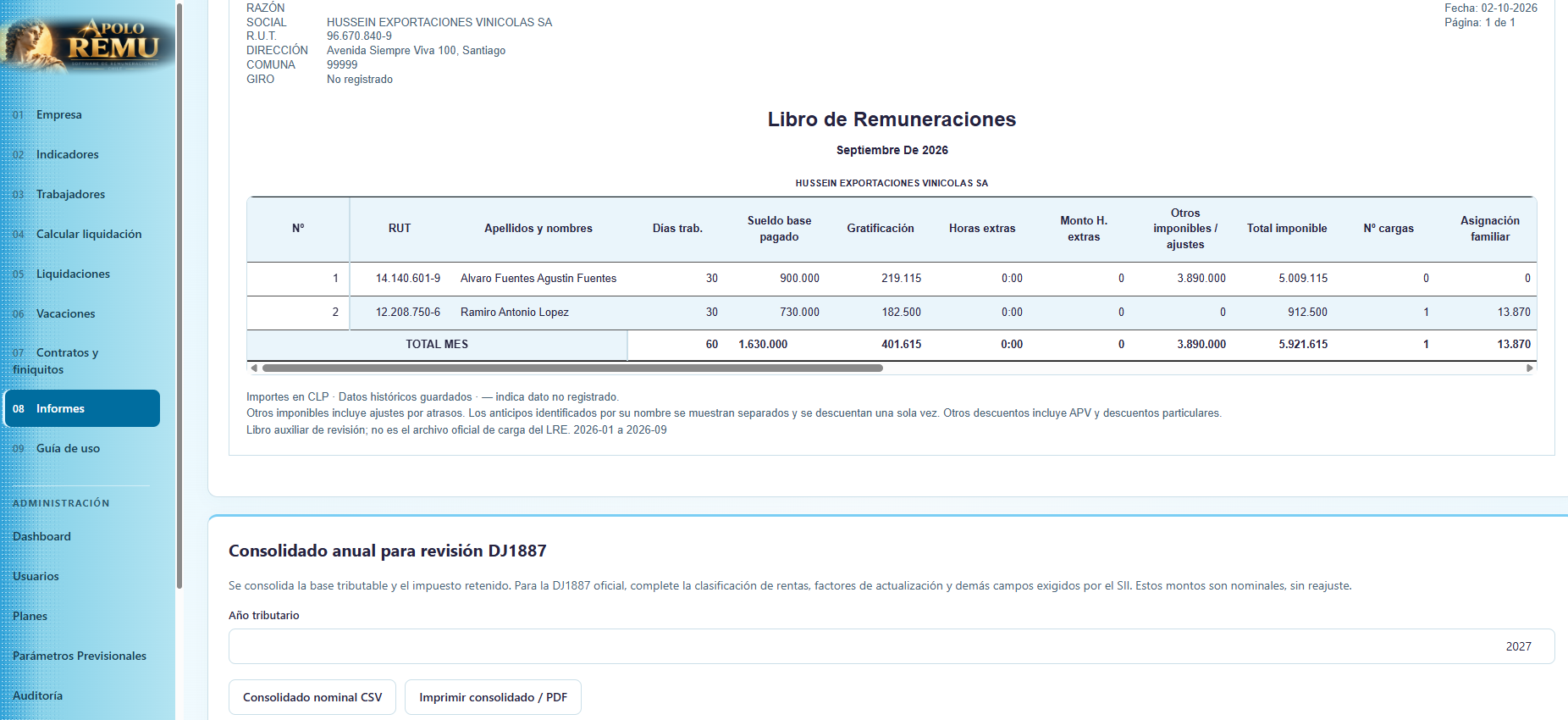Click the Asignación familiar column header

point(1490,229)
